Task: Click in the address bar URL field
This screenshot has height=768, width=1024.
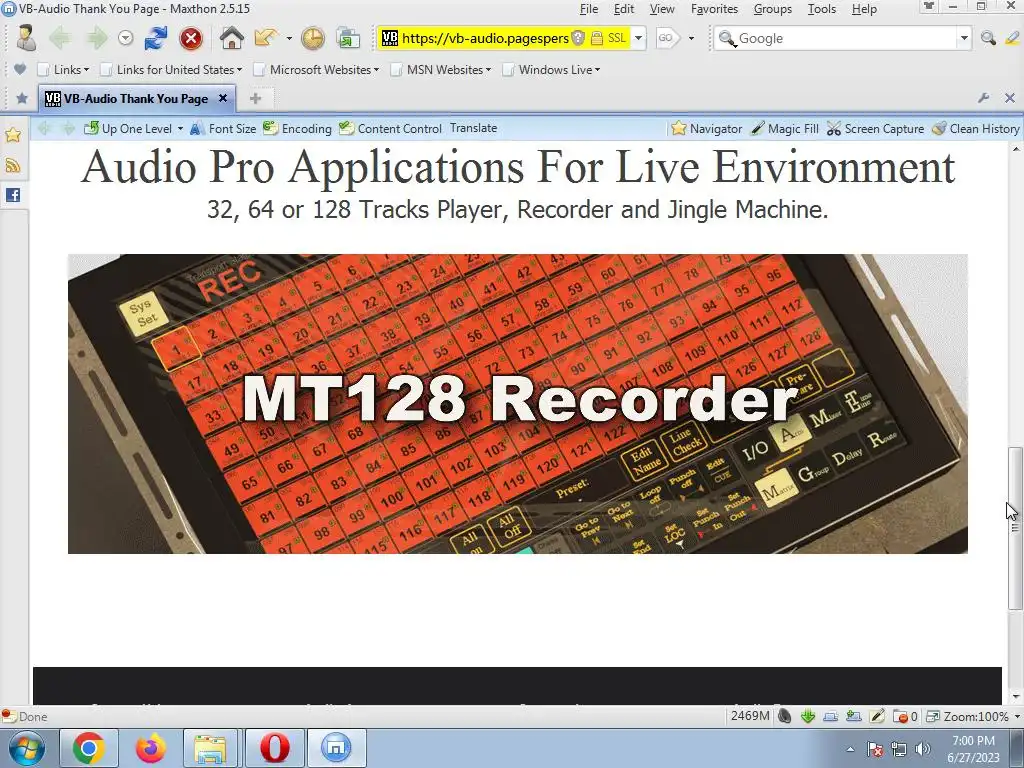Action: click(x=485, y=38)
